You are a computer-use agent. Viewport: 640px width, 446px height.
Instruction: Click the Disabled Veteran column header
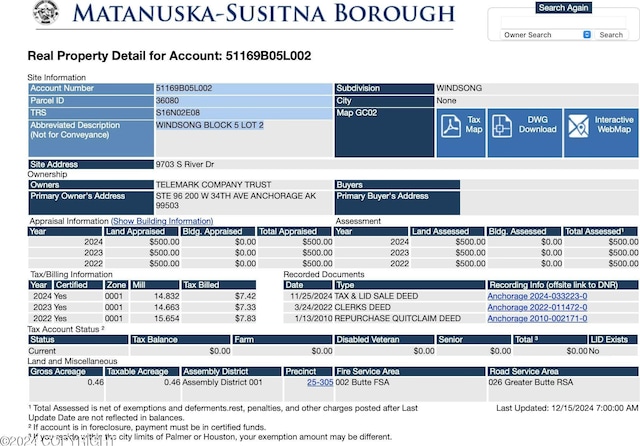click(384, 339)
